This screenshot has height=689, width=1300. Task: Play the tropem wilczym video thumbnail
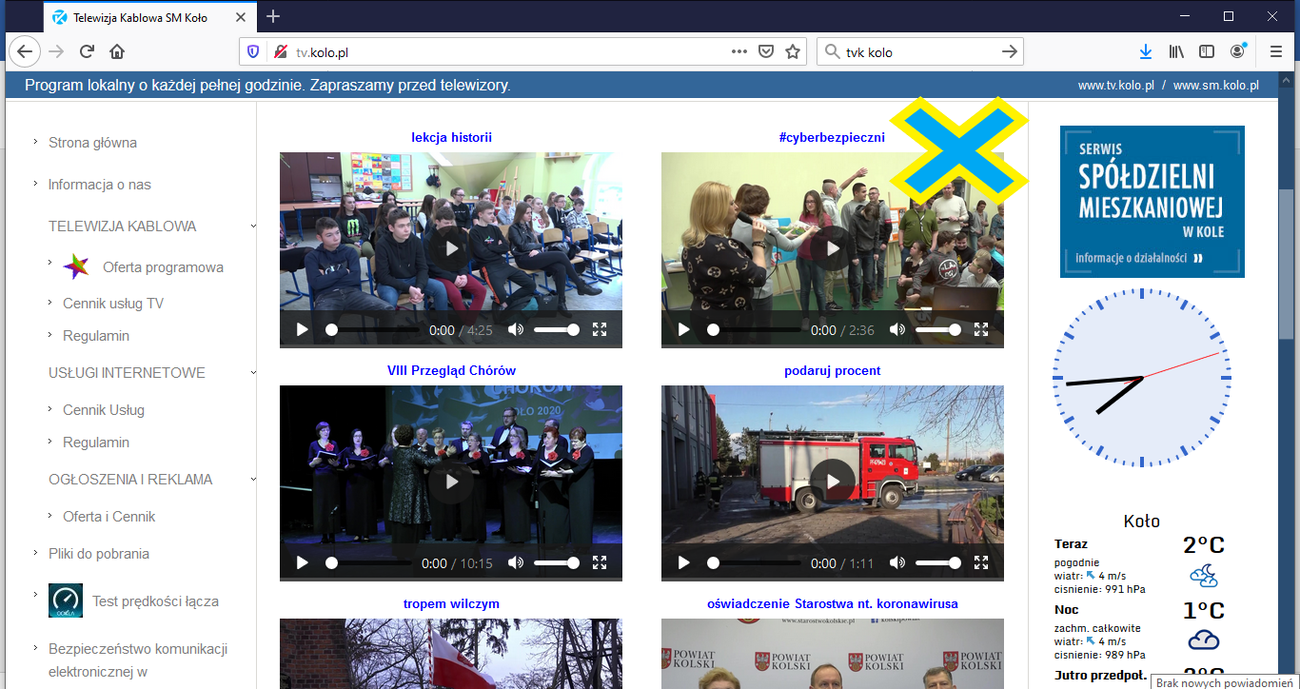[451, 654]
